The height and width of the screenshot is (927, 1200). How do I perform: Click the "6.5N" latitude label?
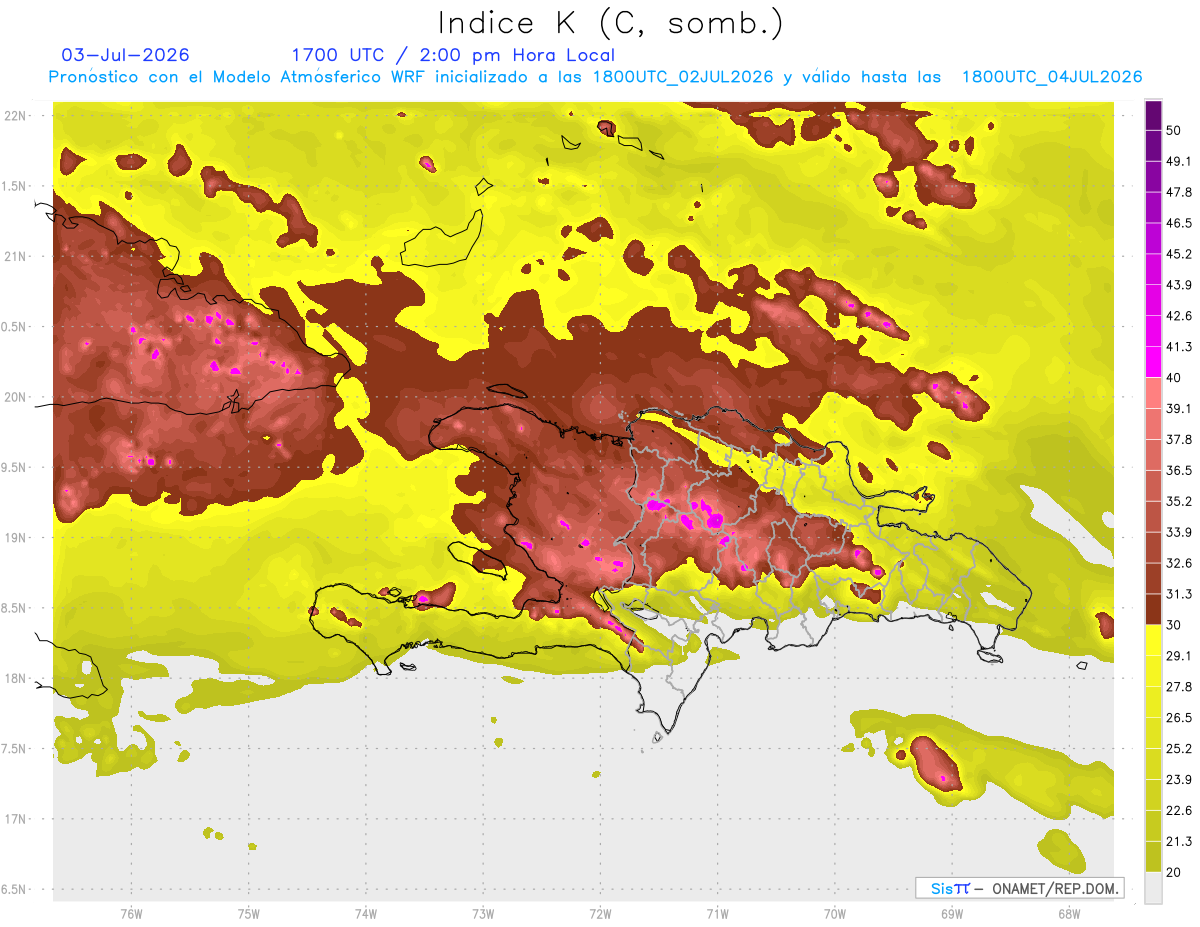tap(15, 890)
